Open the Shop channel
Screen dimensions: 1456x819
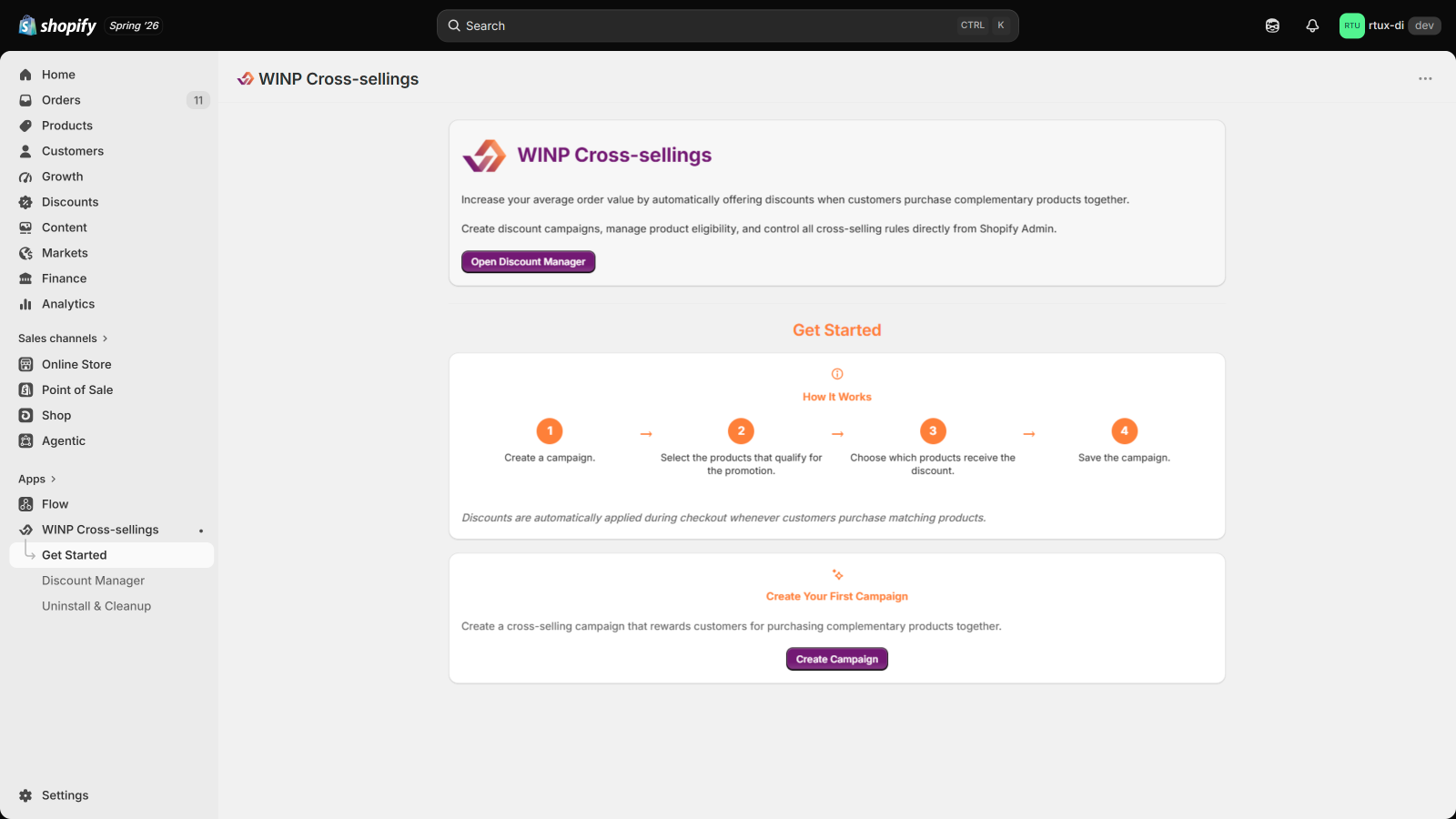pos(56,415)
